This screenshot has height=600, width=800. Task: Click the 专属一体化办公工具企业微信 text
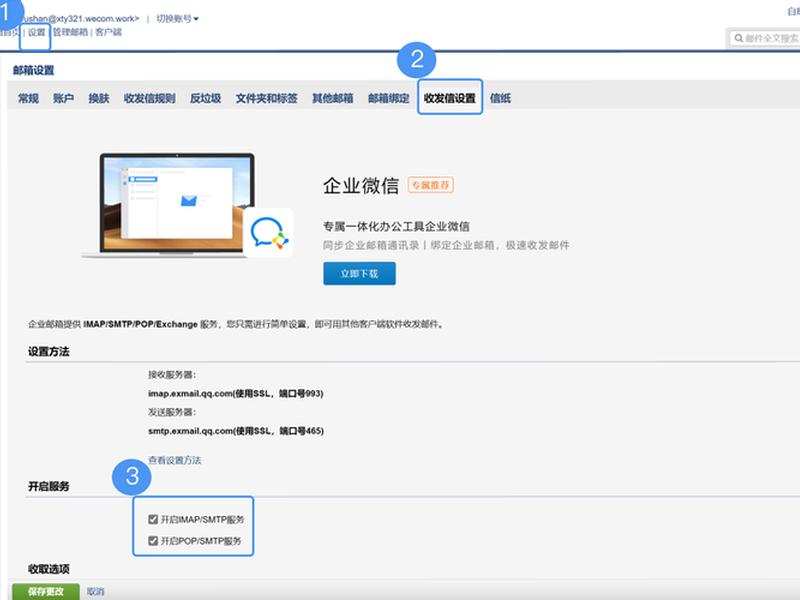396,226
